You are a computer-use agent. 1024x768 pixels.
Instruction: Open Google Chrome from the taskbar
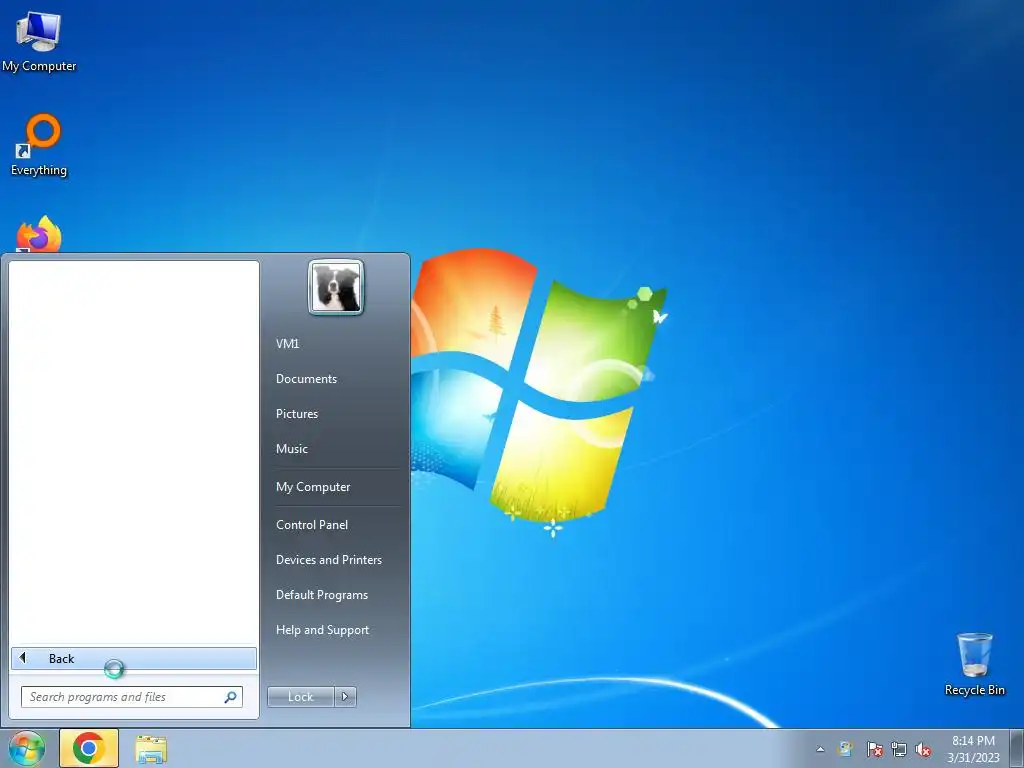click(x=89, y=748)
